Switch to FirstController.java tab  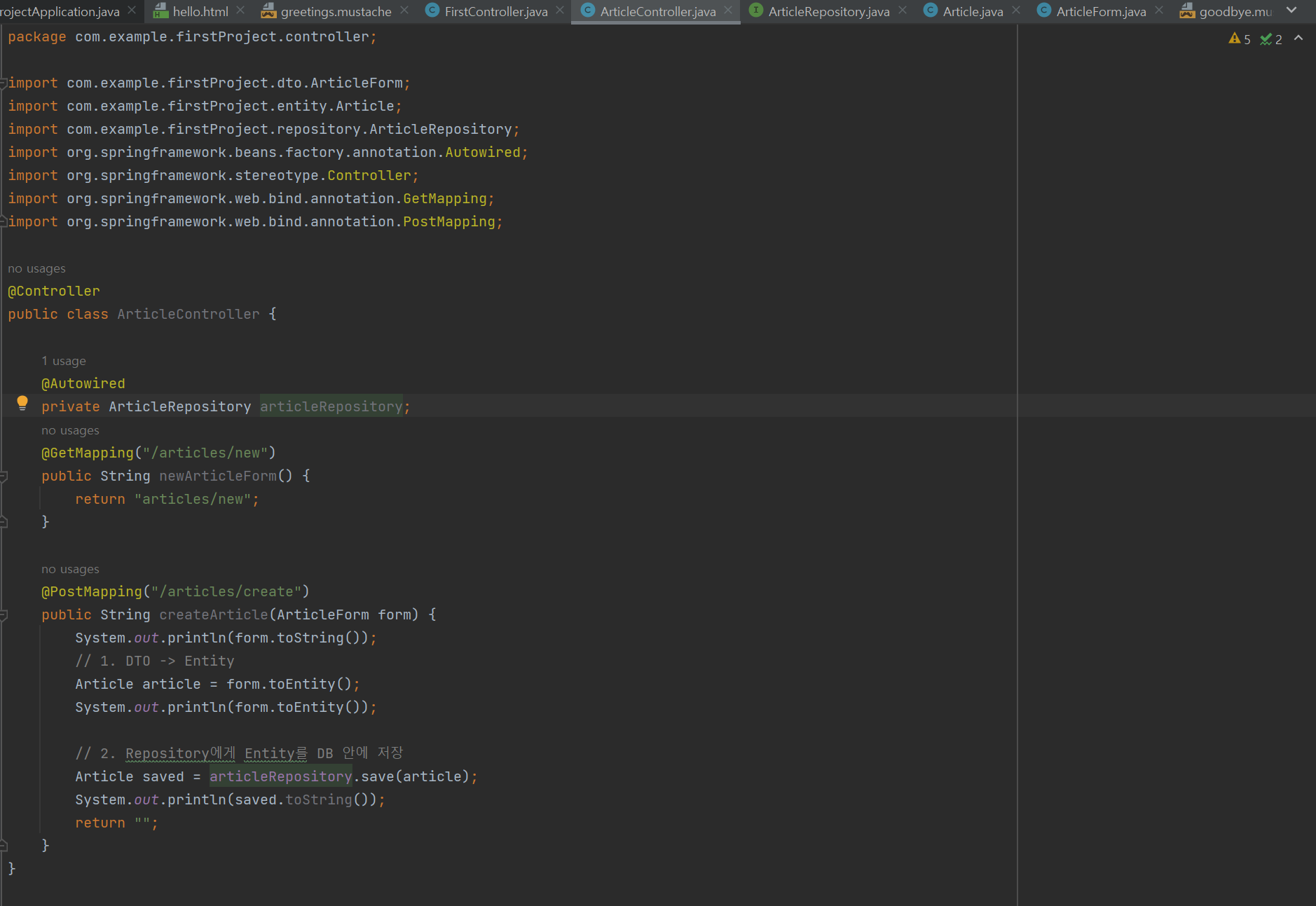pos(496,11)
